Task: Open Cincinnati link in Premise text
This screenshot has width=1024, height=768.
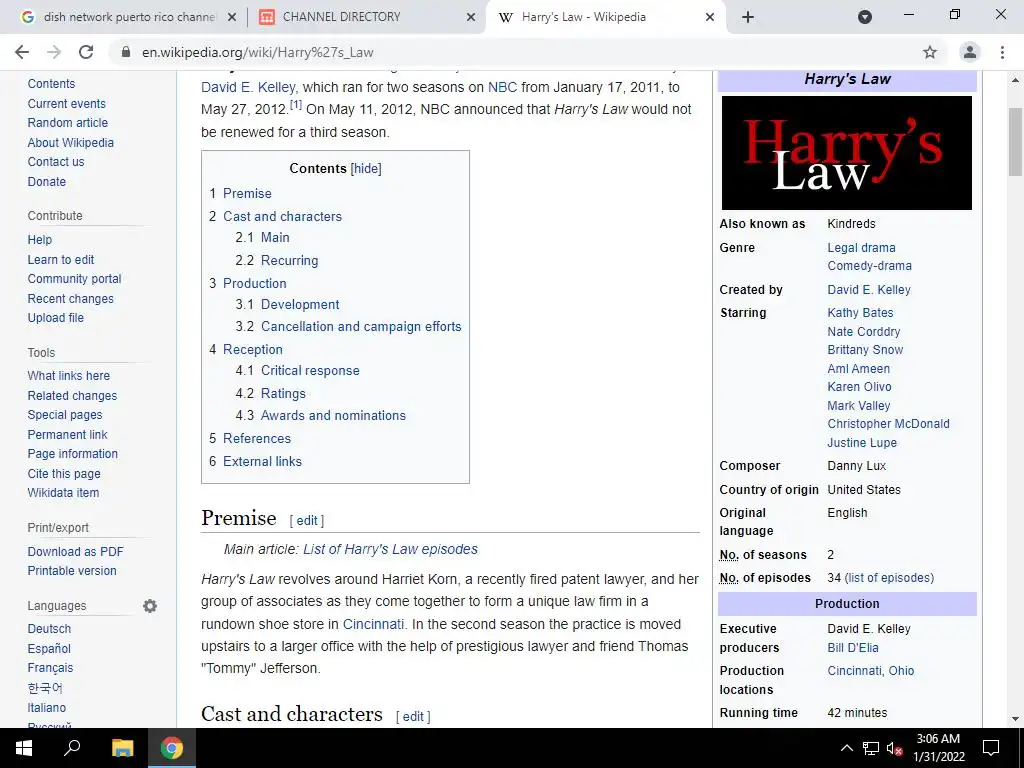Action: 373,624
